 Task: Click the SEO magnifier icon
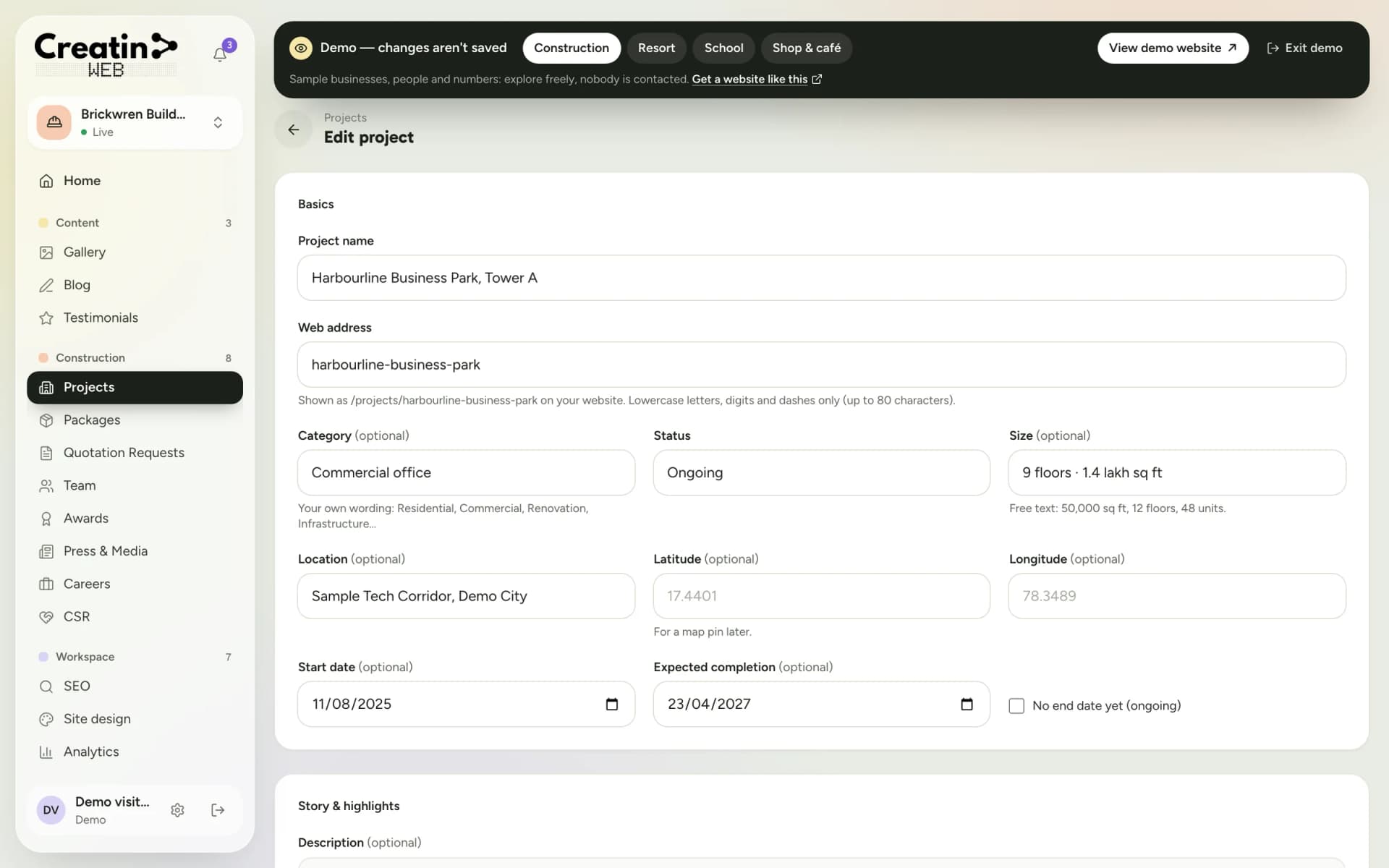coord(46,686)
